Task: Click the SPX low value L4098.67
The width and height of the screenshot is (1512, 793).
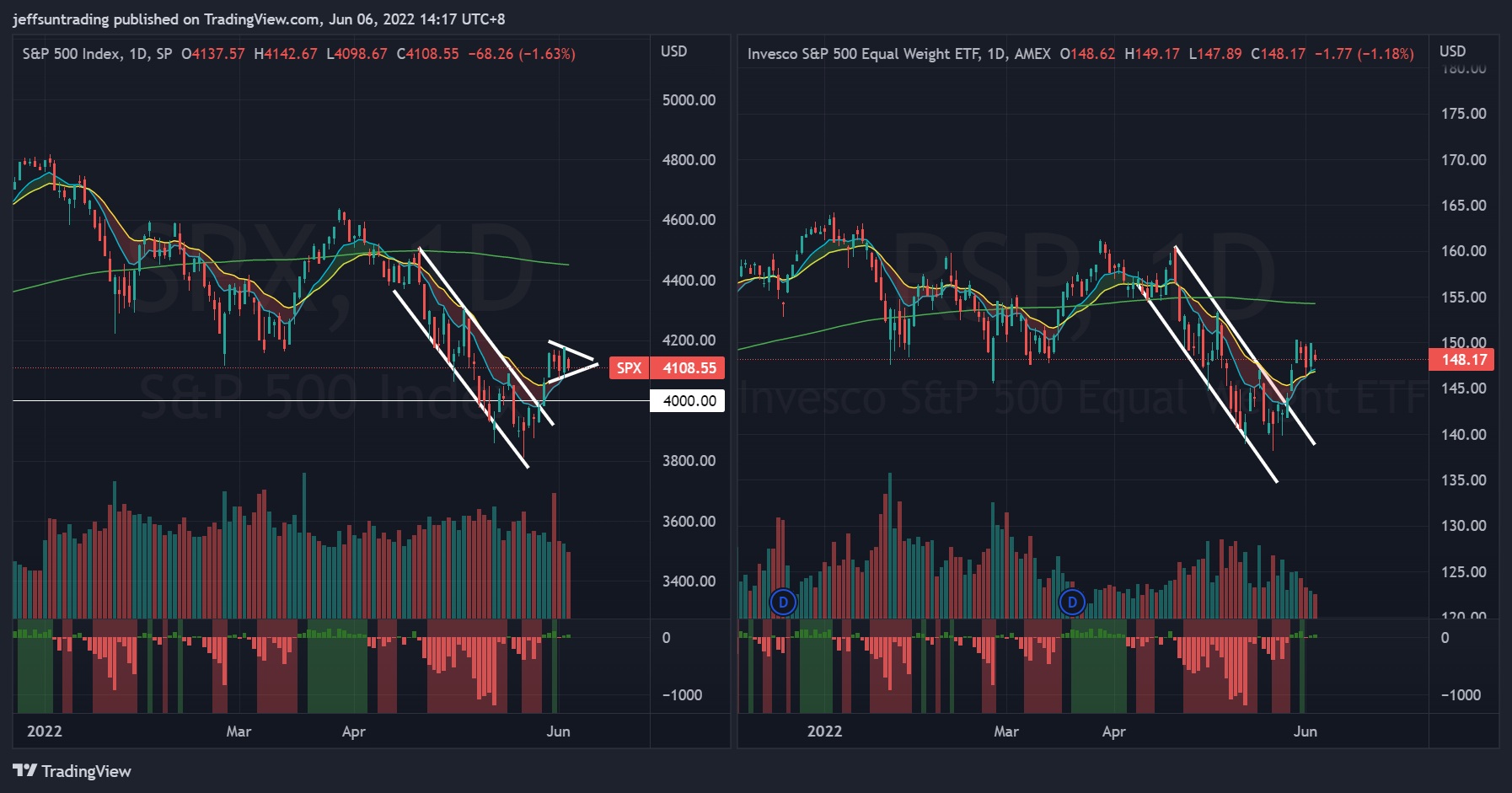Action: pos(357,54)
